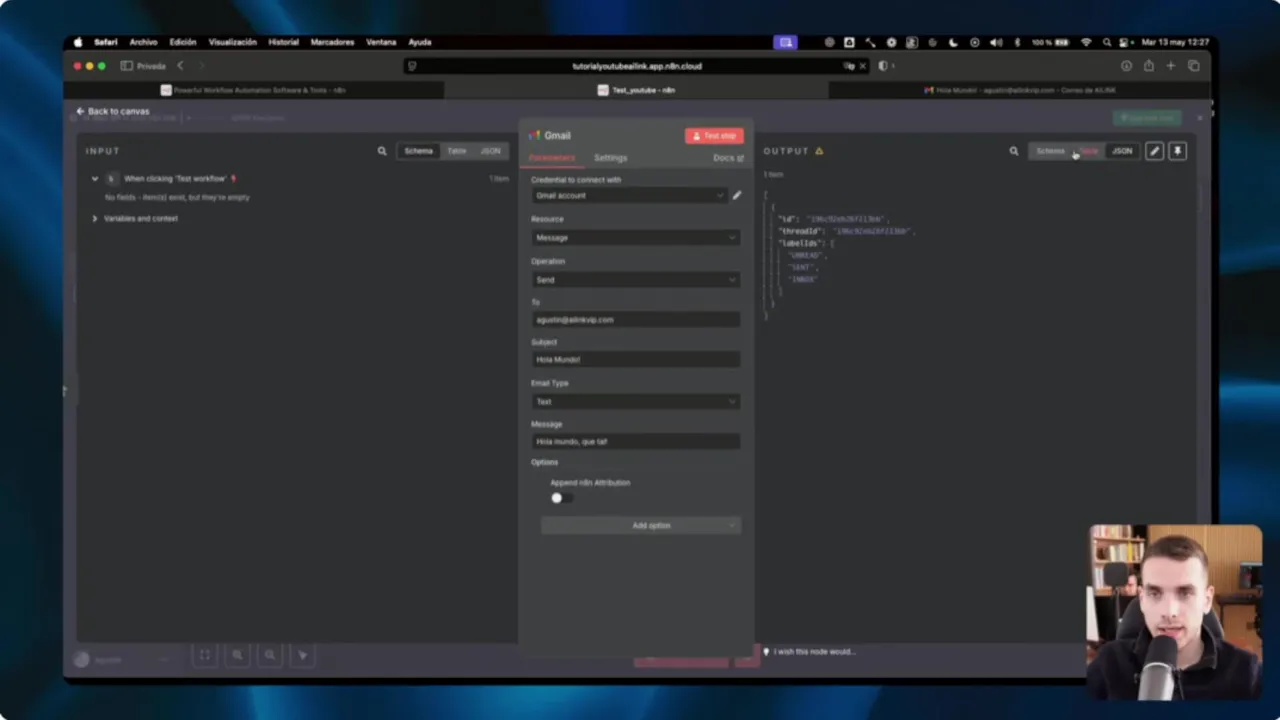
Task: Open sound volume menu bar icon
Action: pyautogui.click(x=996, y=42)
